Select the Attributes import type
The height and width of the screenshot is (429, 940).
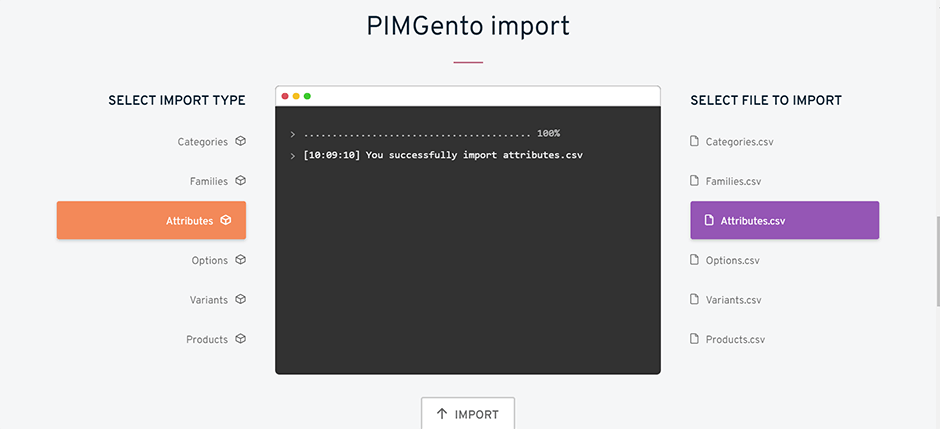tap(151, 220)
